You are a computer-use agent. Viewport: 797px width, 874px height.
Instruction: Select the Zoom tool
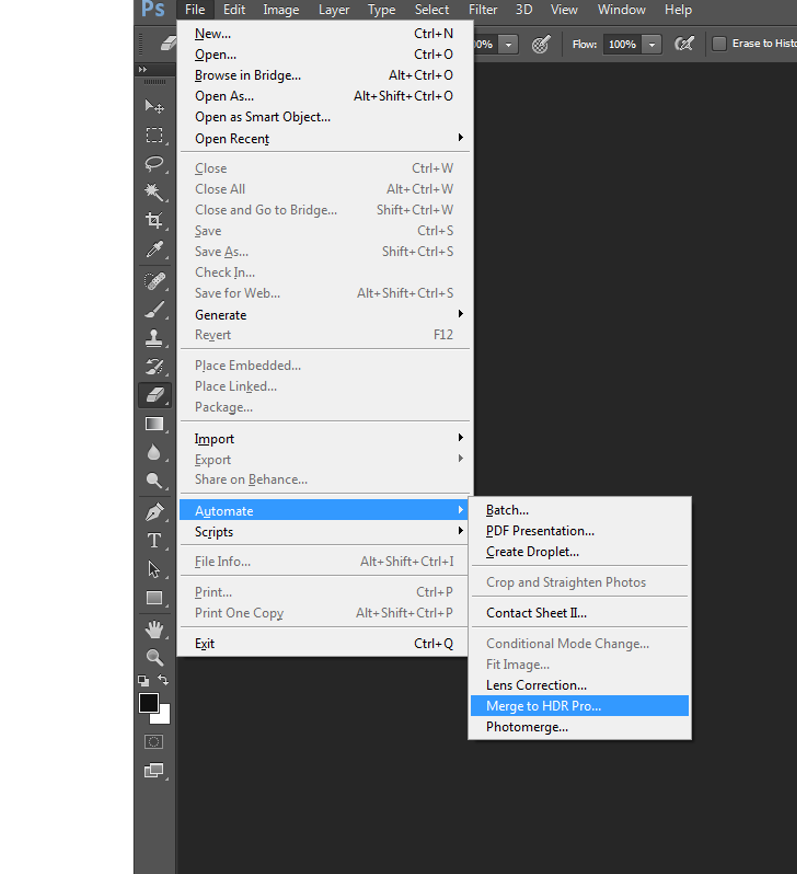click(x=154, y=658)
